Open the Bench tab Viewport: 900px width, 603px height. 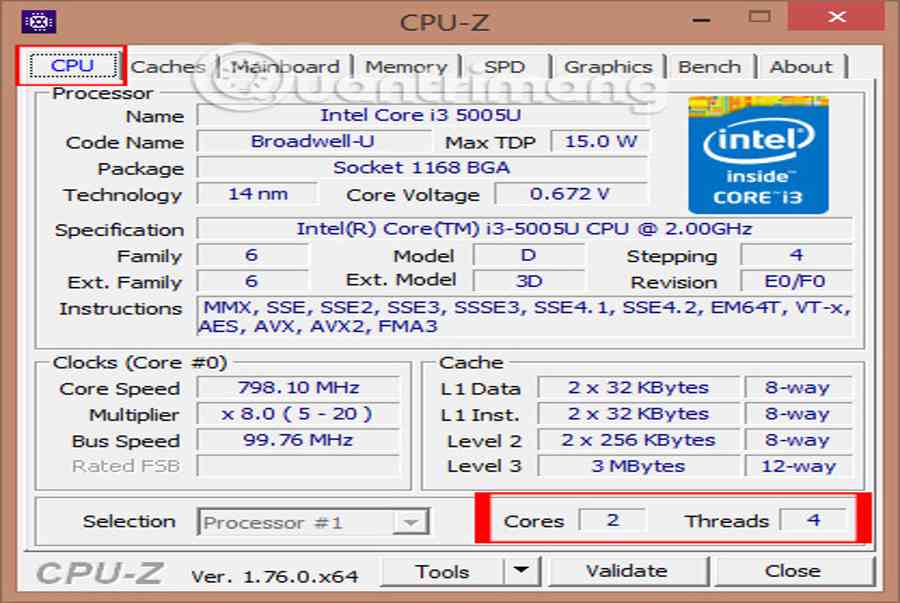[709, 67]
